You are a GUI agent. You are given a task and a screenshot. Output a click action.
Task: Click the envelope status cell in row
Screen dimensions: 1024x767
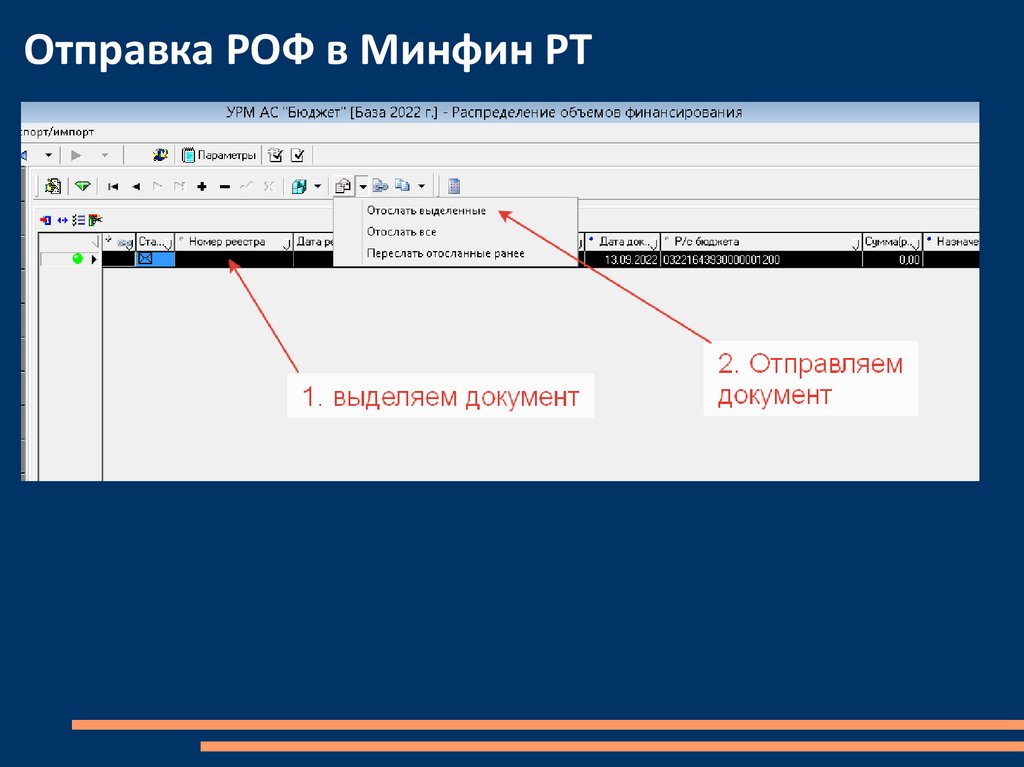tap(155, 259)
